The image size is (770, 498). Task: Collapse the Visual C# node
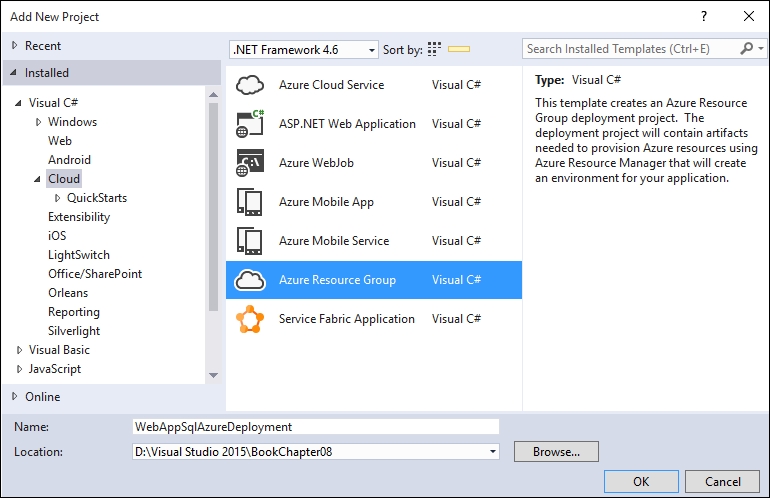18,103
